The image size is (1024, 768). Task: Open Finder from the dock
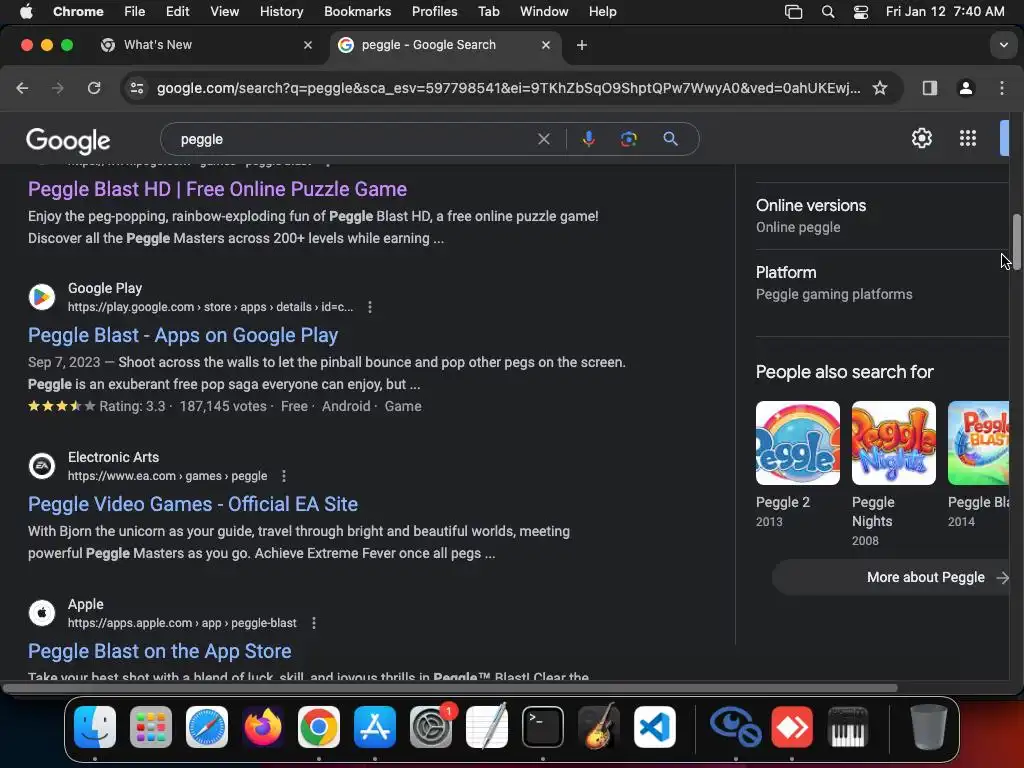pyautogui.click(x=95, y=727)
